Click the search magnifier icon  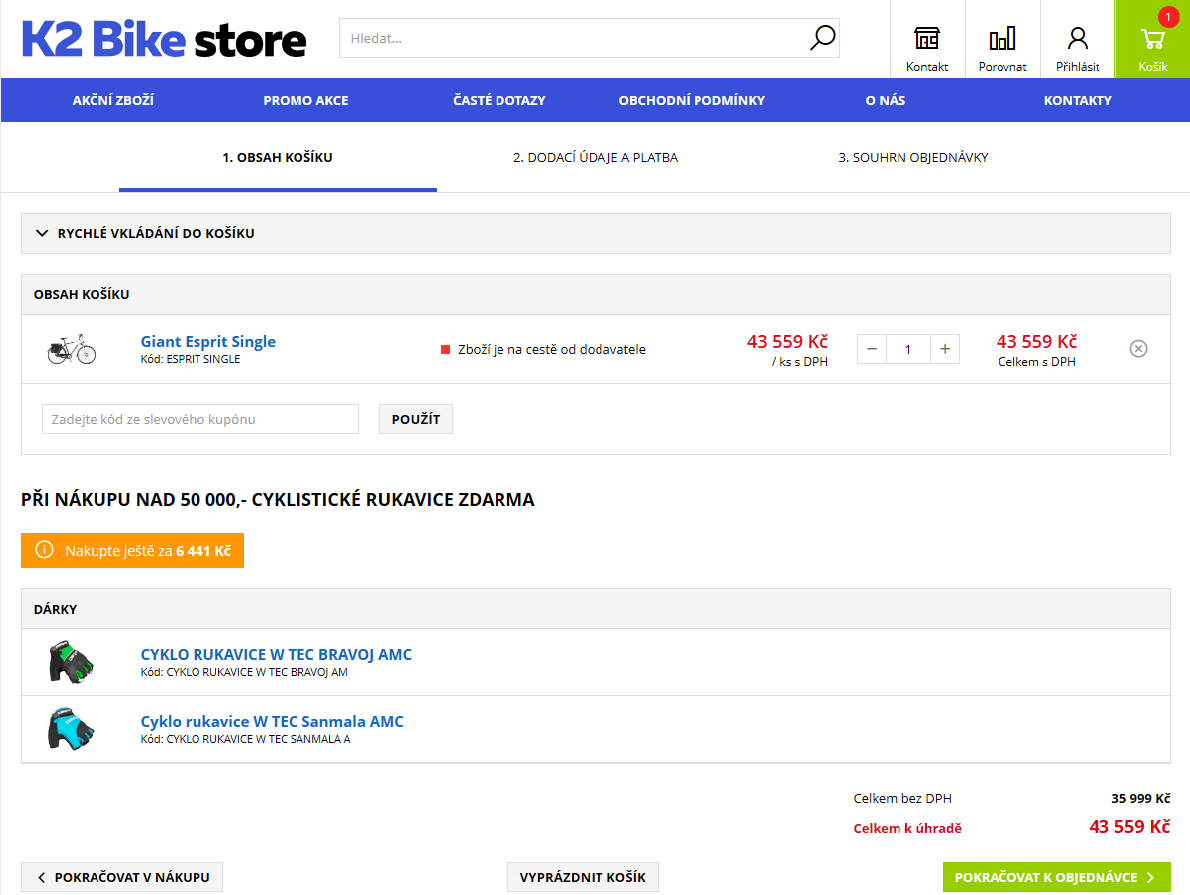[822, 39]
